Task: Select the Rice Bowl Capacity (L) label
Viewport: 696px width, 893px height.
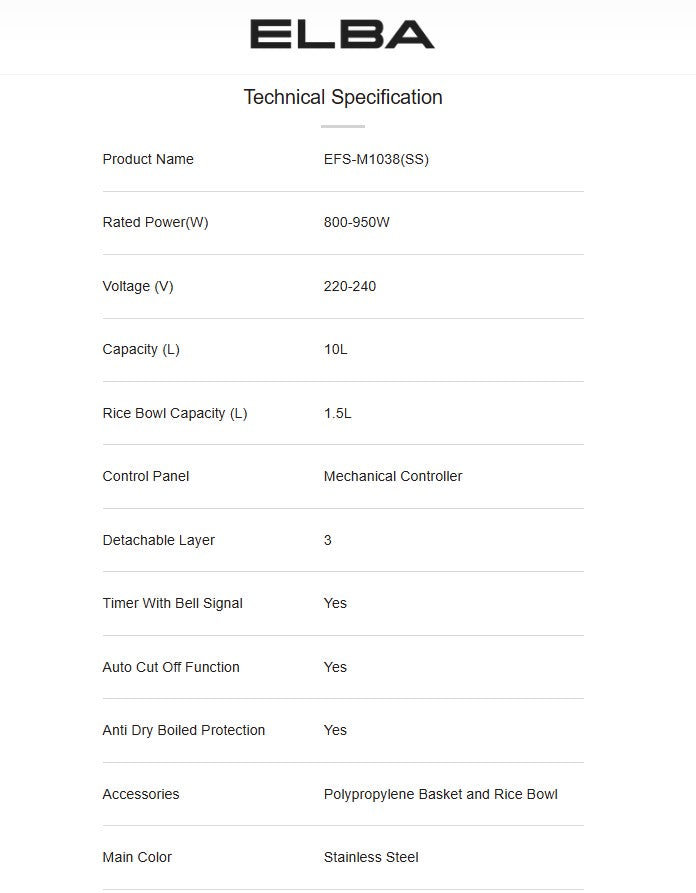Action: point(175,413)
